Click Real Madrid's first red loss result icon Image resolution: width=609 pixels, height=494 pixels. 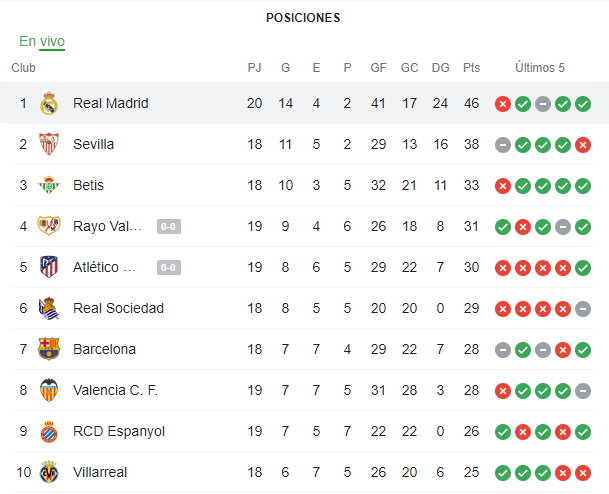point(503,103)
